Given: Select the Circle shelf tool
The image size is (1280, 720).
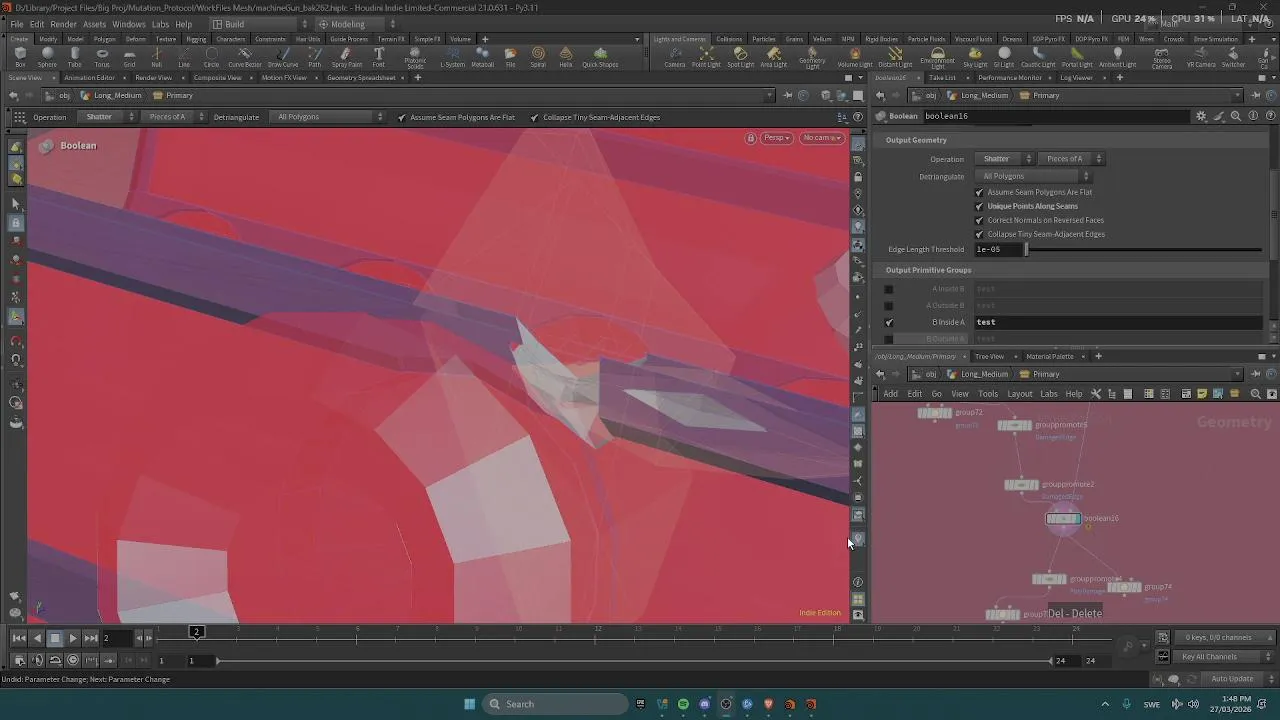Looking at the screenshot, I should click(211, 57).
